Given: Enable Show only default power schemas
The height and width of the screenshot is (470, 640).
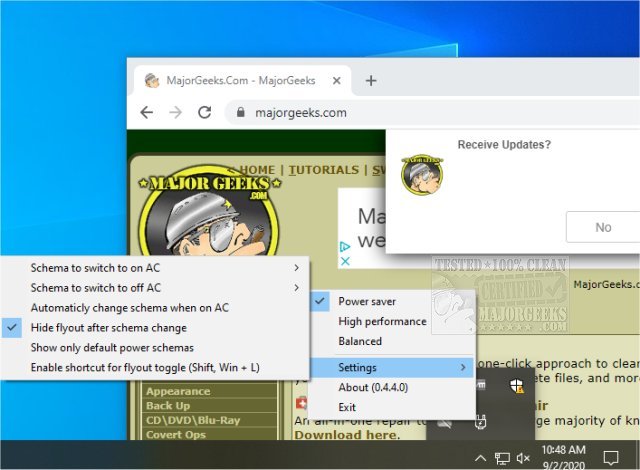Looking at the screenshot, I should [x=155, y=348].
